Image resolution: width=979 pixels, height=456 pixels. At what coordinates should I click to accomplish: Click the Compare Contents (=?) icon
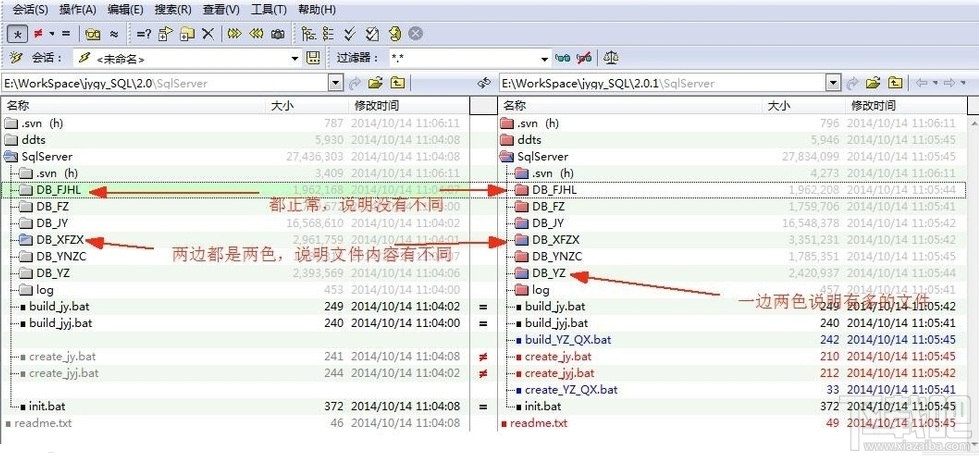pos(144,34)
